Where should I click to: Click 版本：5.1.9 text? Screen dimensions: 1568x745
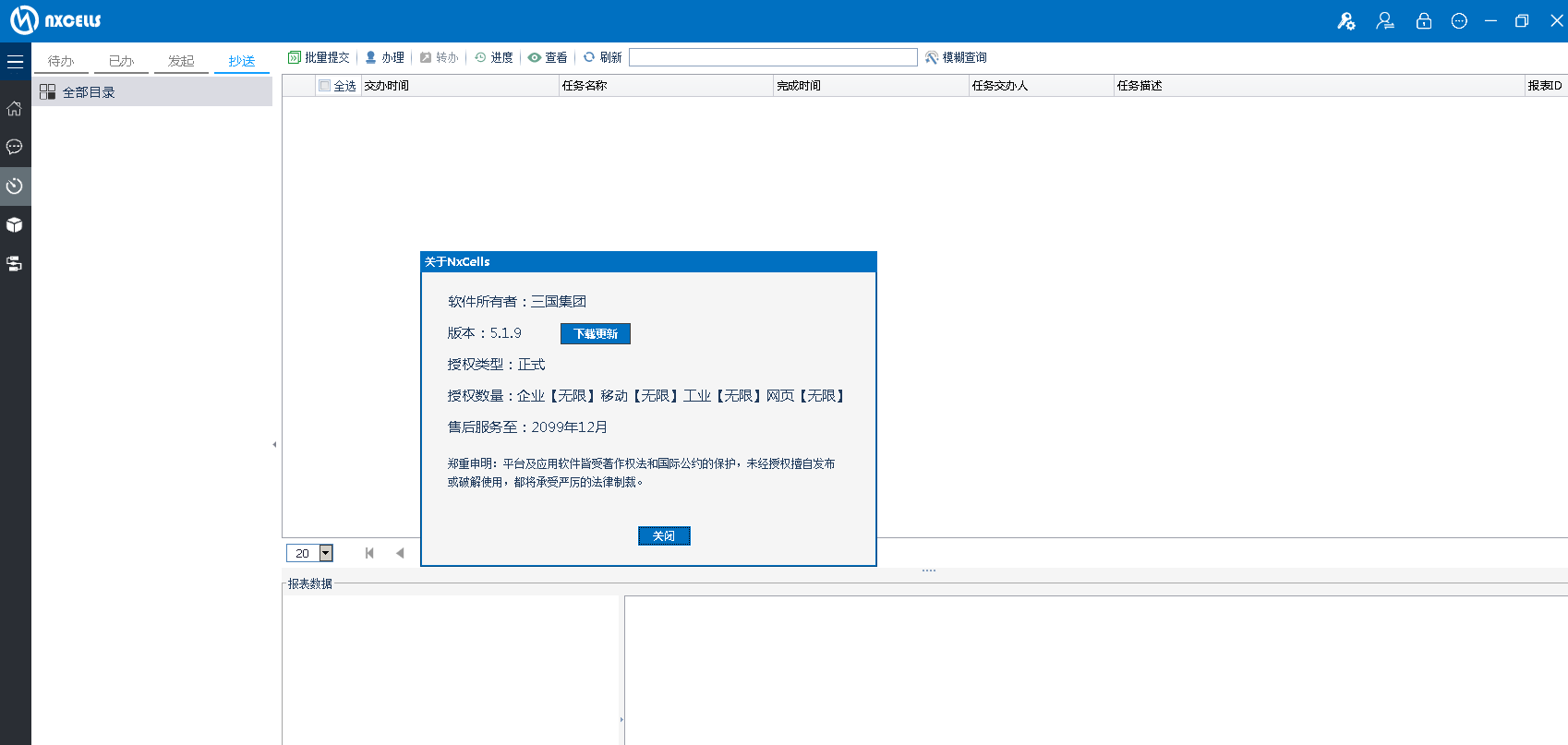tap(485, 333)
